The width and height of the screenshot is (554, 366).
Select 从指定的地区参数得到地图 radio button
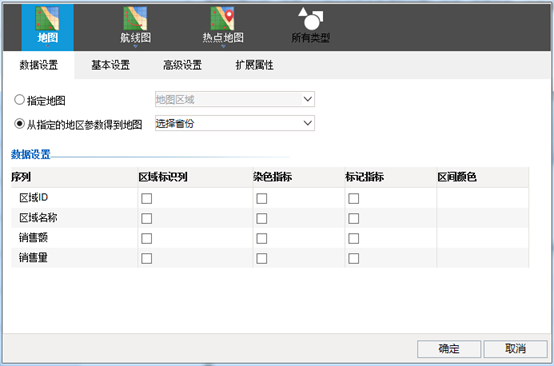coord(19,124)
